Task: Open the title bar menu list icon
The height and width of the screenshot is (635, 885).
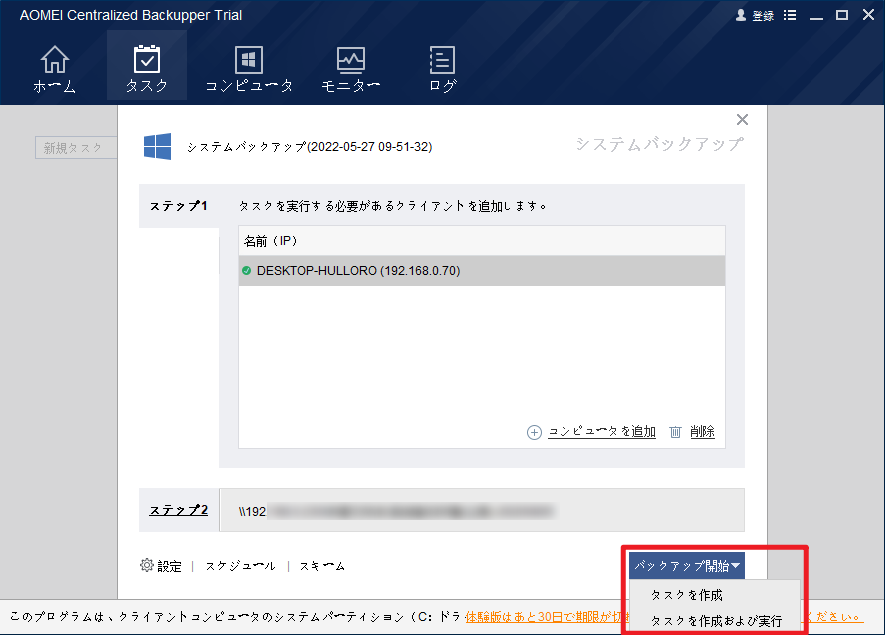Action: [x=790, y=15]
